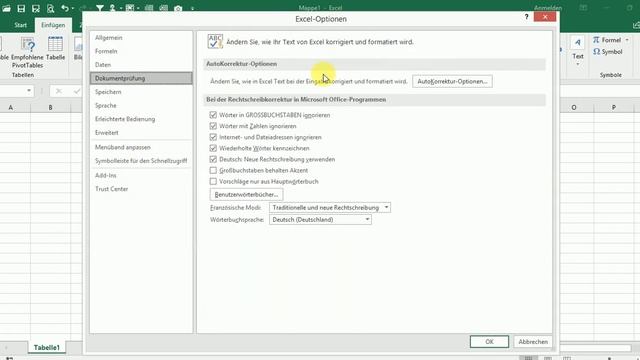Click the Save As icon in quick access toolbar

pos(36,8)
